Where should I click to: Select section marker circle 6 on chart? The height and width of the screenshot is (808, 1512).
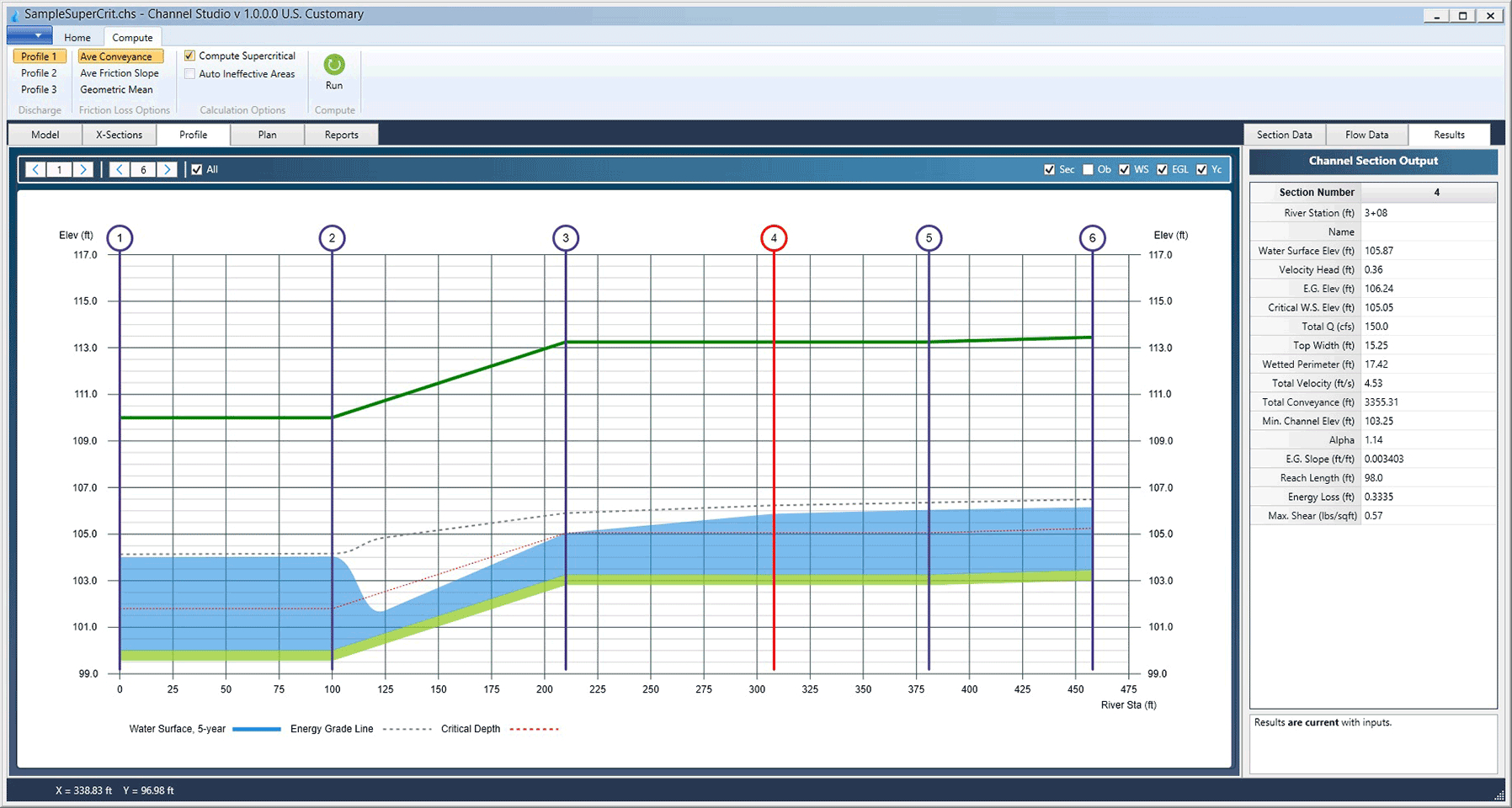[1092, 238]
